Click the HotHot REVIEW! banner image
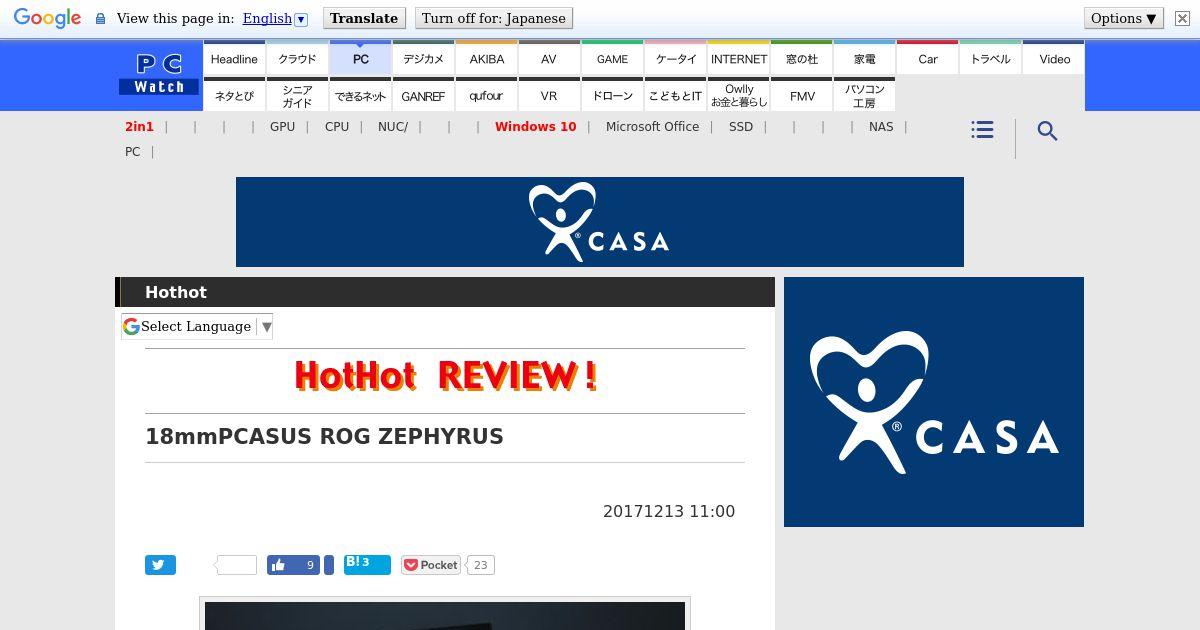Screen dimensions: 1200x630 pos(445,376)
